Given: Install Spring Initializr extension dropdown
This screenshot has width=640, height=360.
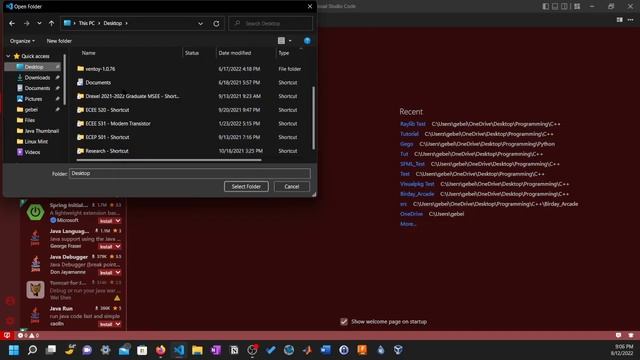Looking at the screenshot, I should click(118, 221).
